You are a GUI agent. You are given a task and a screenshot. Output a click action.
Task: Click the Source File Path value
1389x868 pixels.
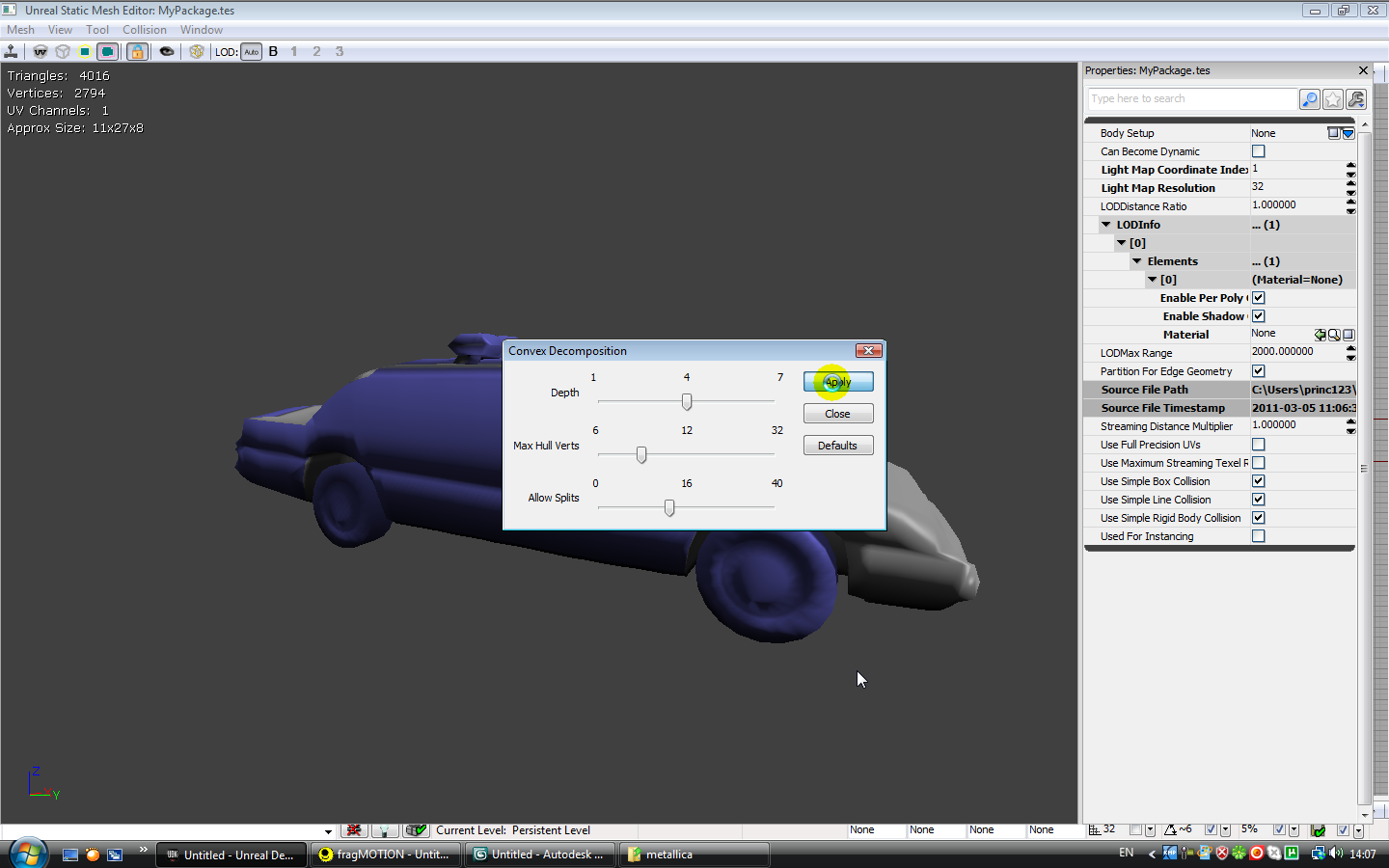(x=1303, y=390)
